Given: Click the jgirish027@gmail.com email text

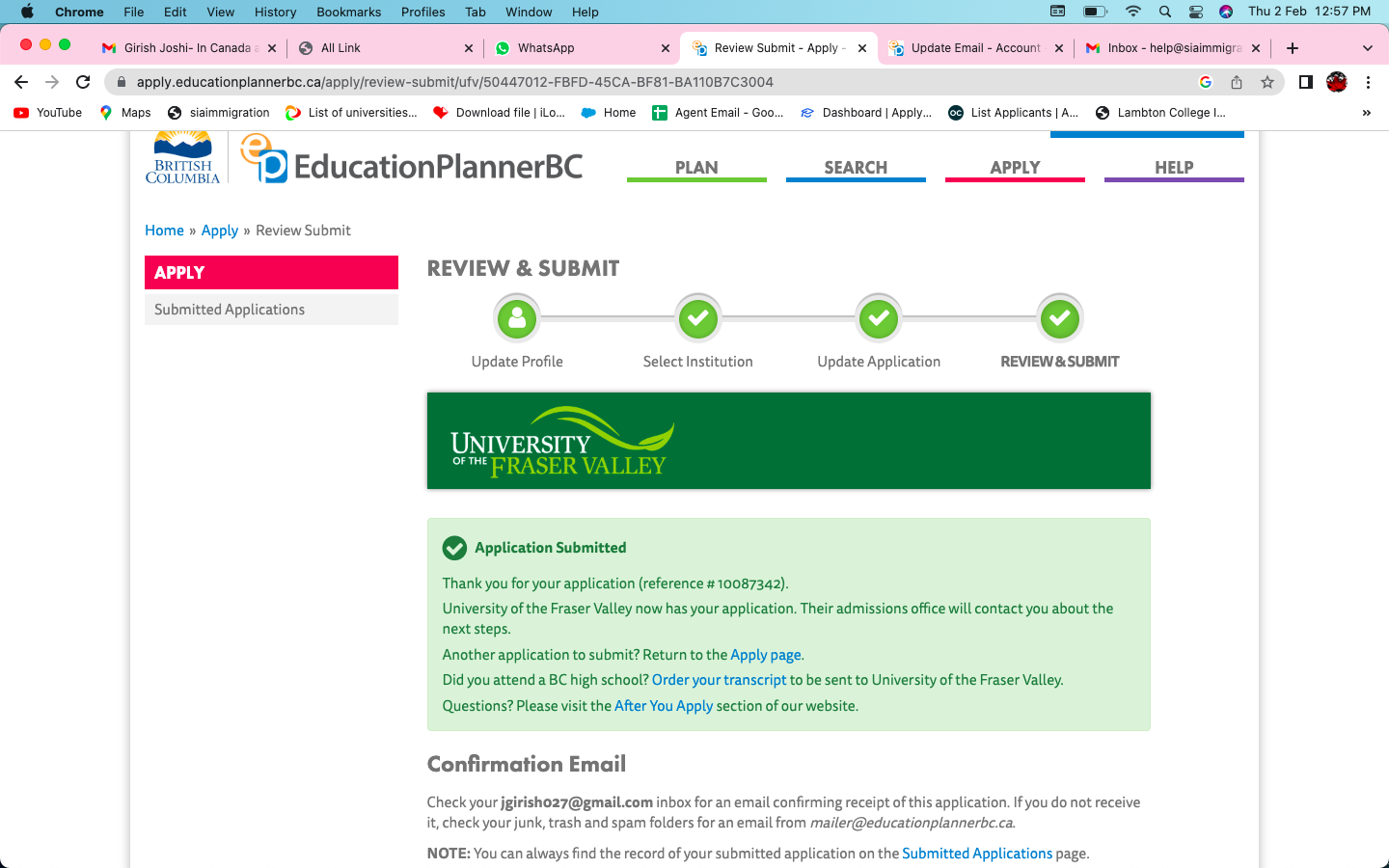Looking at the screenshot, I should click(577, 802).
